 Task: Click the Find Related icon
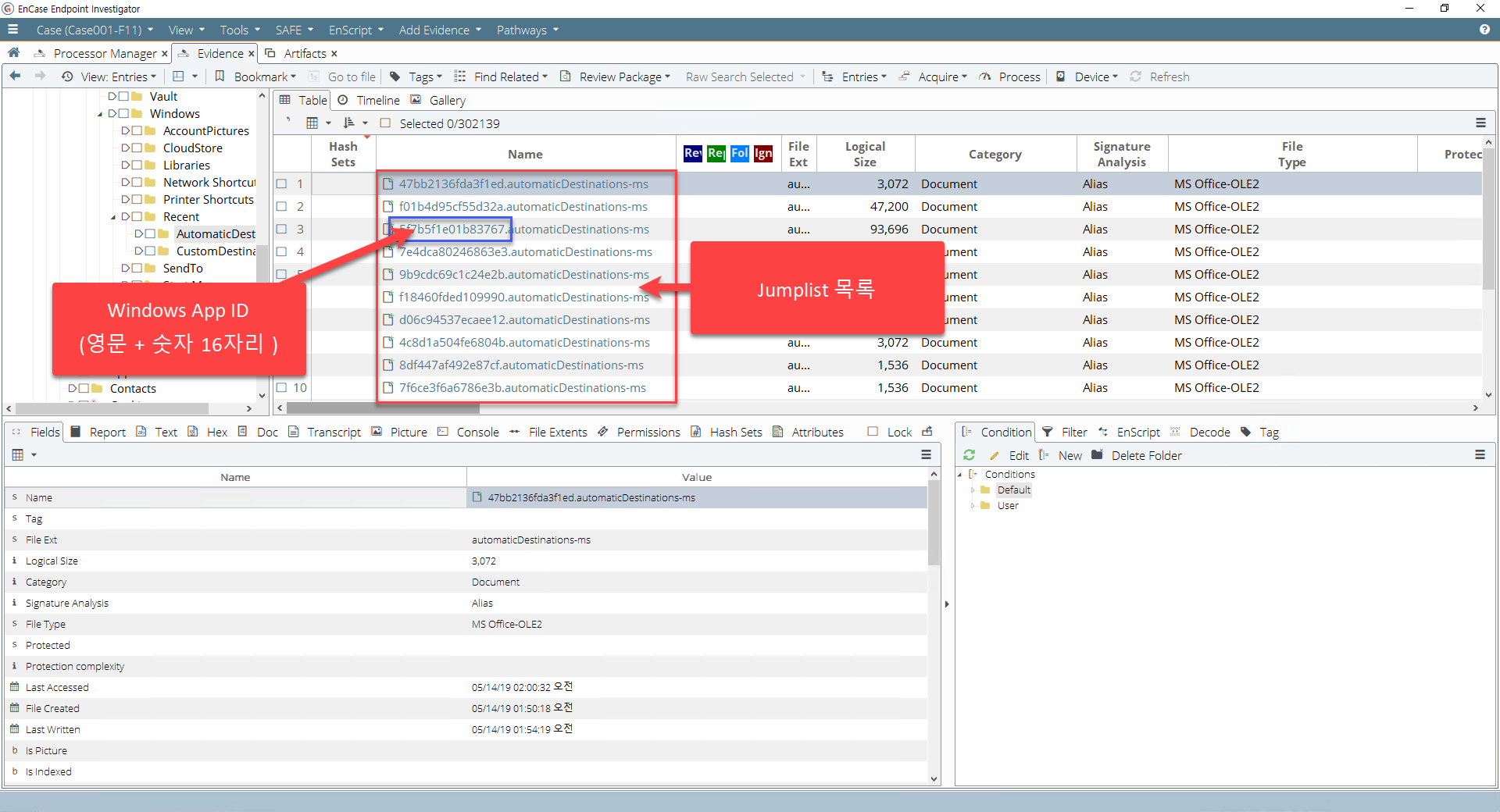click(460, 77)
